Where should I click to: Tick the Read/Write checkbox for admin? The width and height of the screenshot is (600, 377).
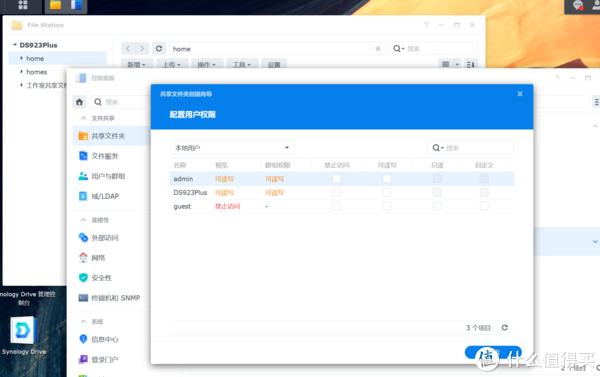click(387, 178)
